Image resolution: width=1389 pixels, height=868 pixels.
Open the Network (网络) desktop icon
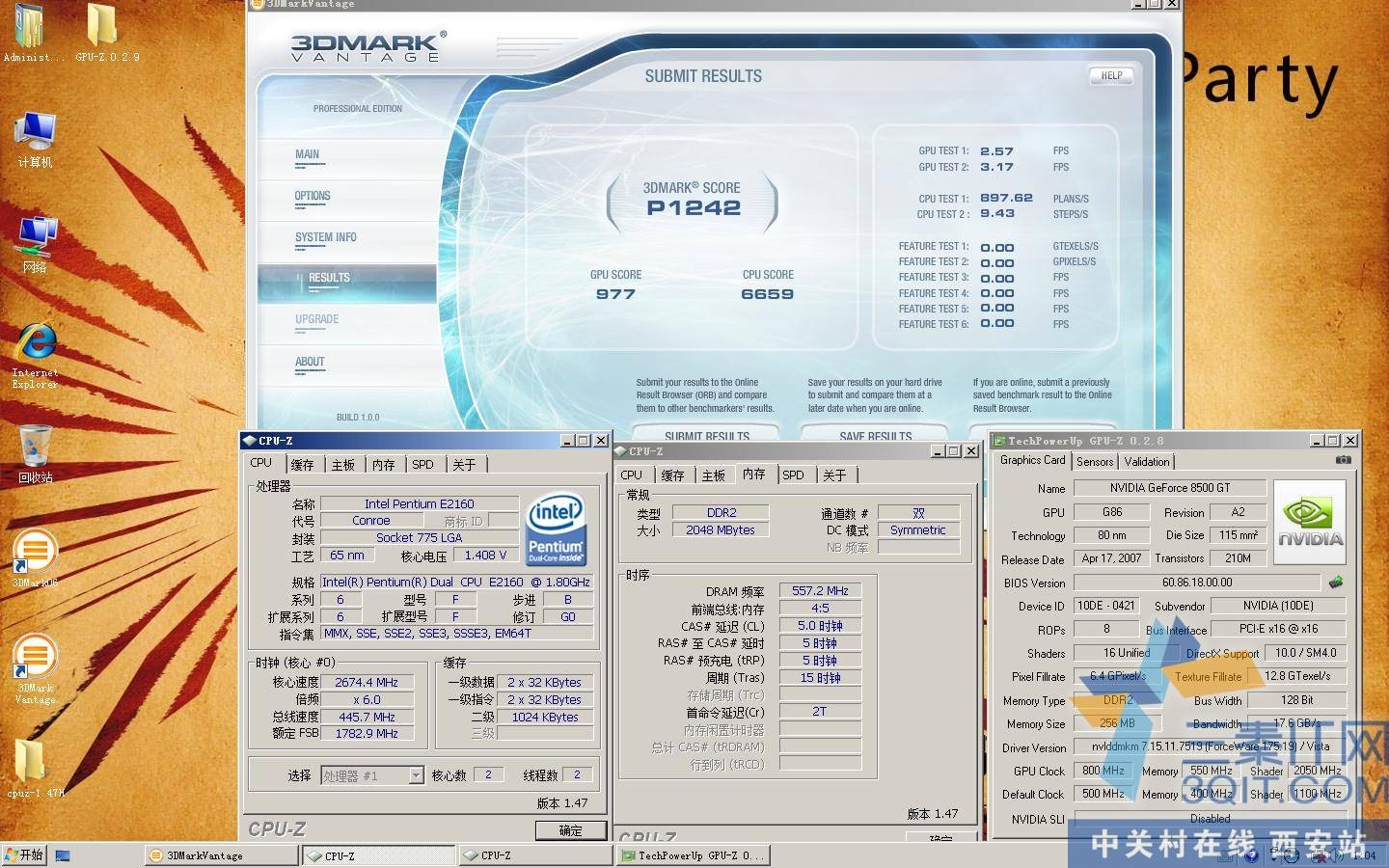click(35, 245)
